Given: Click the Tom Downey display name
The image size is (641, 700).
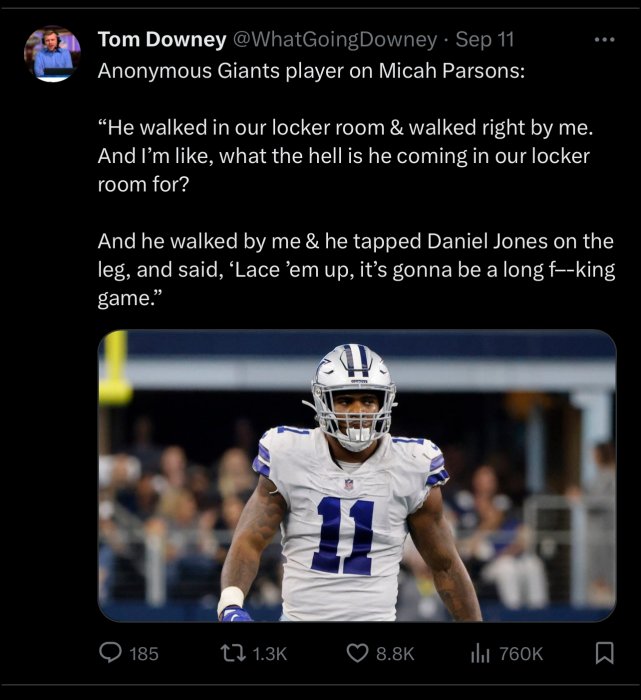Looking at the screenshot, I should point(161,40).
